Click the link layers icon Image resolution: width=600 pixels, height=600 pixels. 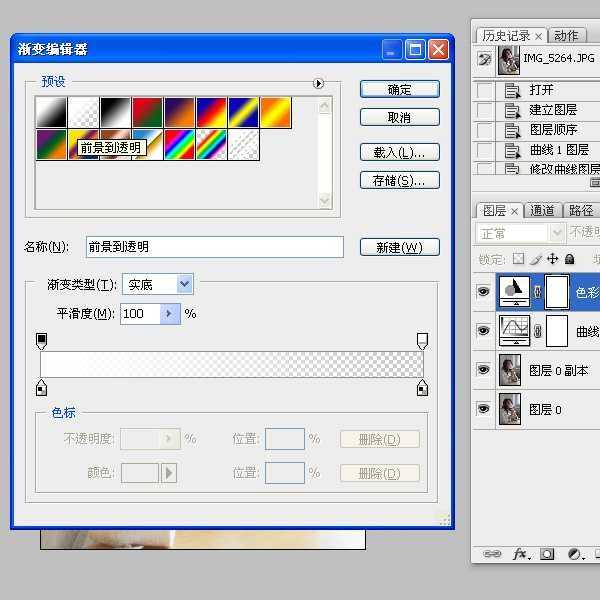click(x=491, y=553)
